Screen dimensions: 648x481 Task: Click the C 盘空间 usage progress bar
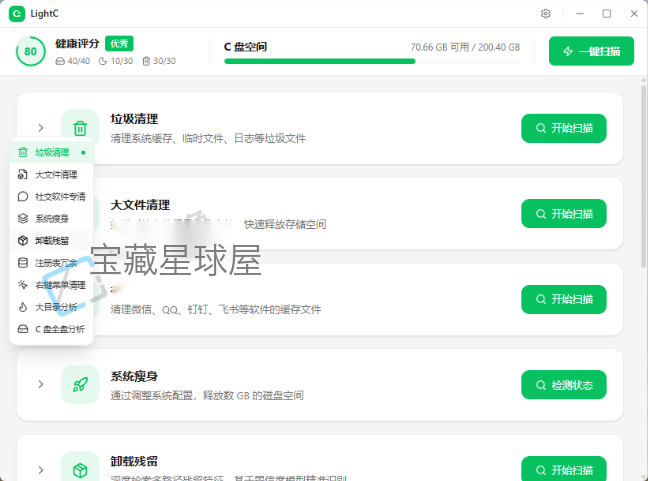[x=372, y=61]
